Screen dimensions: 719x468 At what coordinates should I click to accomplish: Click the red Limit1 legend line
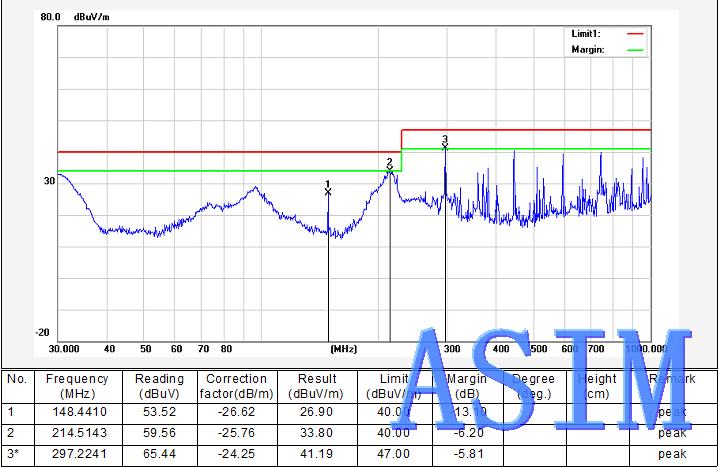point(635,33)
